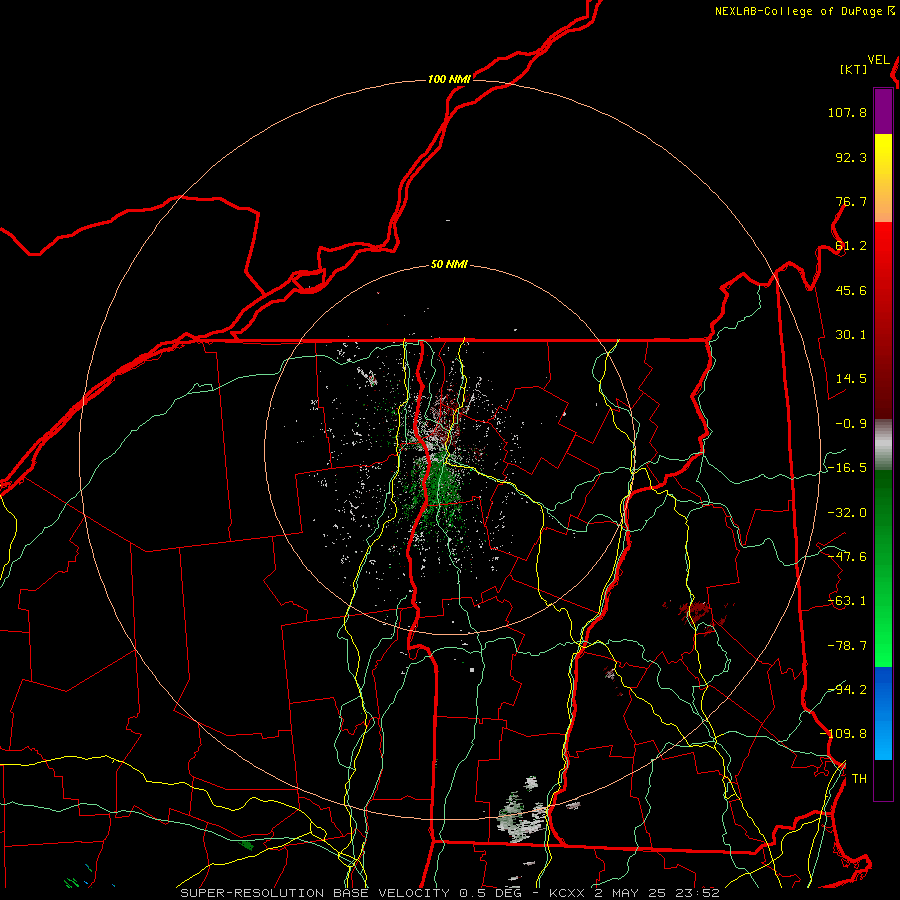Viewport: 900px width, 900px height.
Task: Click the -109.8 velocity scale value
Action: click(x=843, y=734)
